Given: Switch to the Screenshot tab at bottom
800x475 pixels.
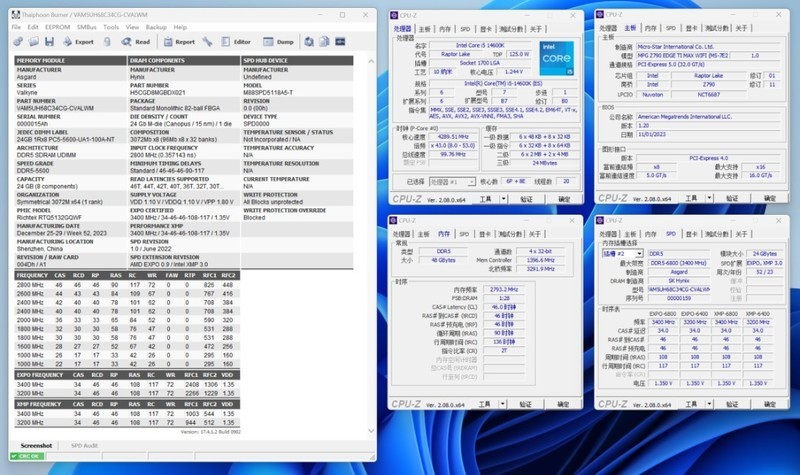Looking at the screenshot, I should (x=36, y=445).
